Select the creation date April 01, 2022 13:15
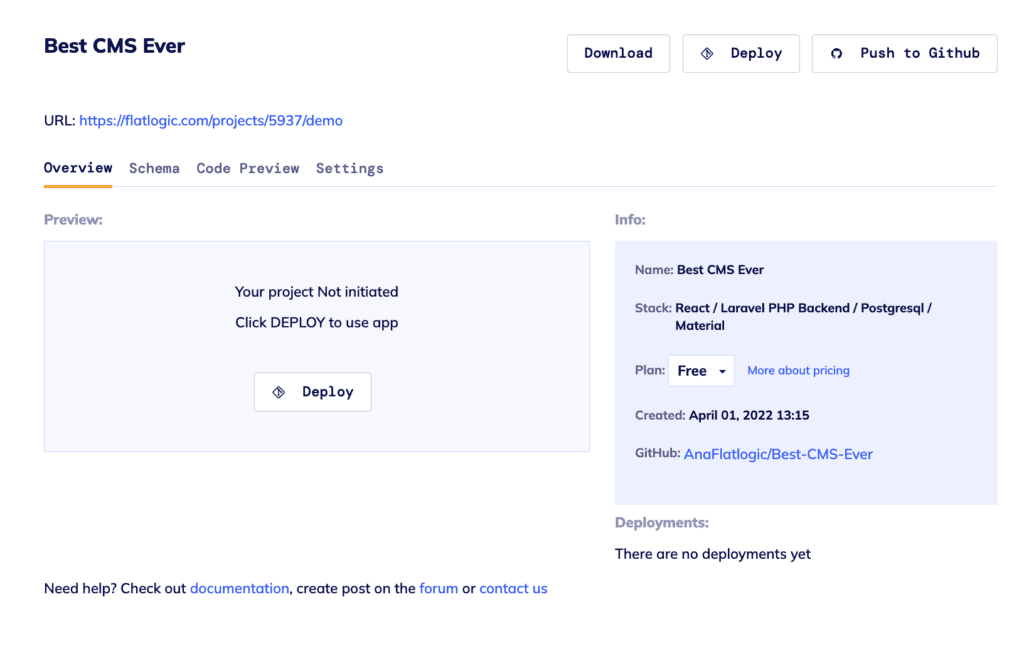 tap(749, 415)
